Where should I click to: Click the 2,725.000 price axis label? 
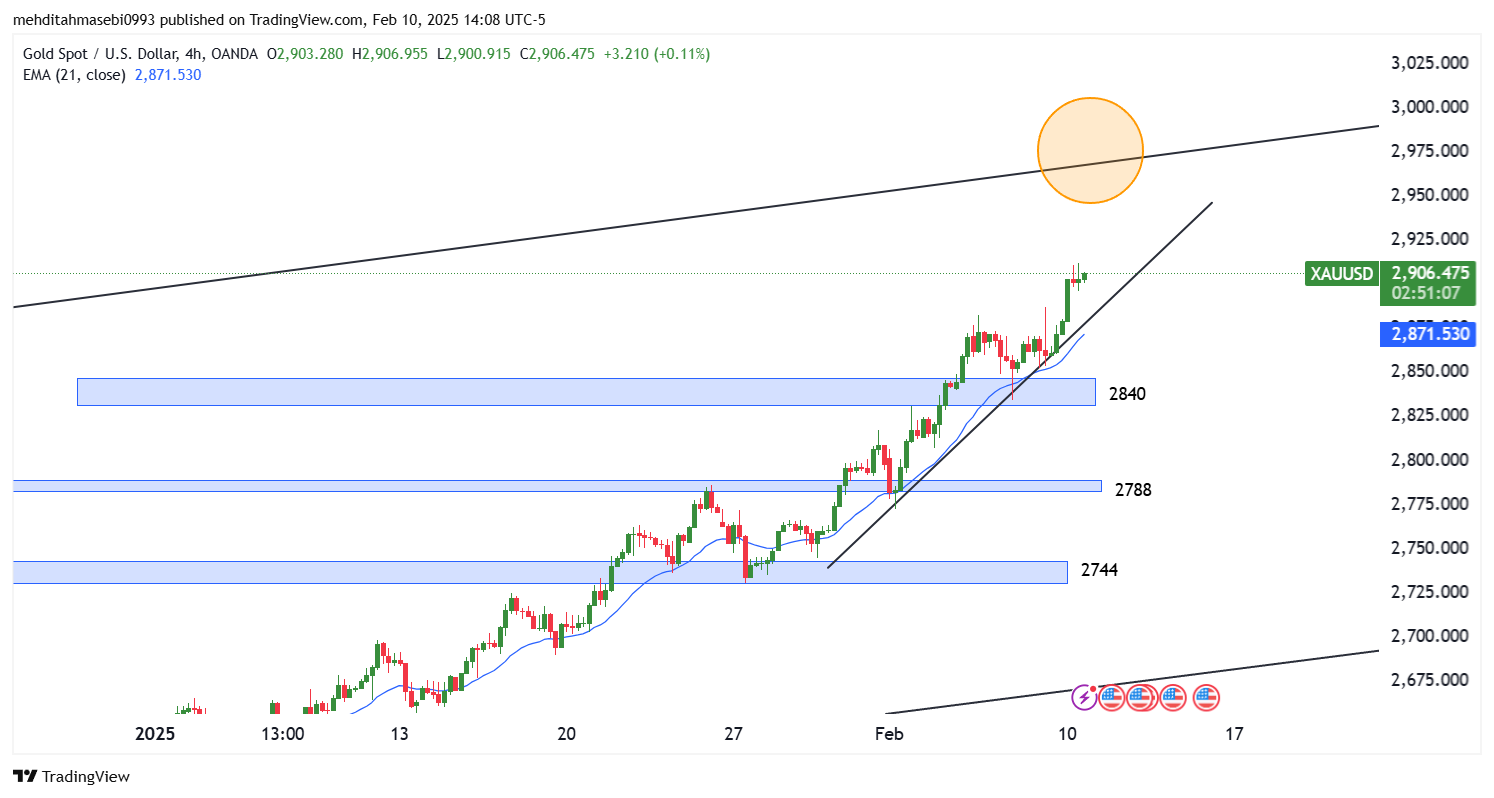coord(1430,592)
